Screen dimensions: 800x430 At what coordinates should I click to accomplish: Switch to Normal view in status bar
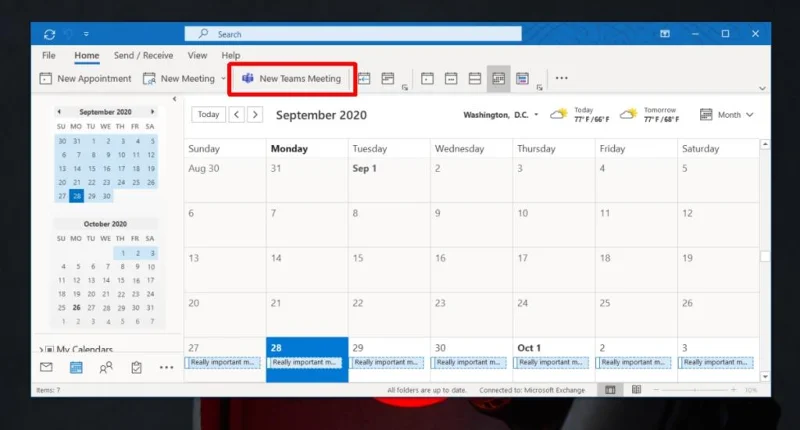610,390
